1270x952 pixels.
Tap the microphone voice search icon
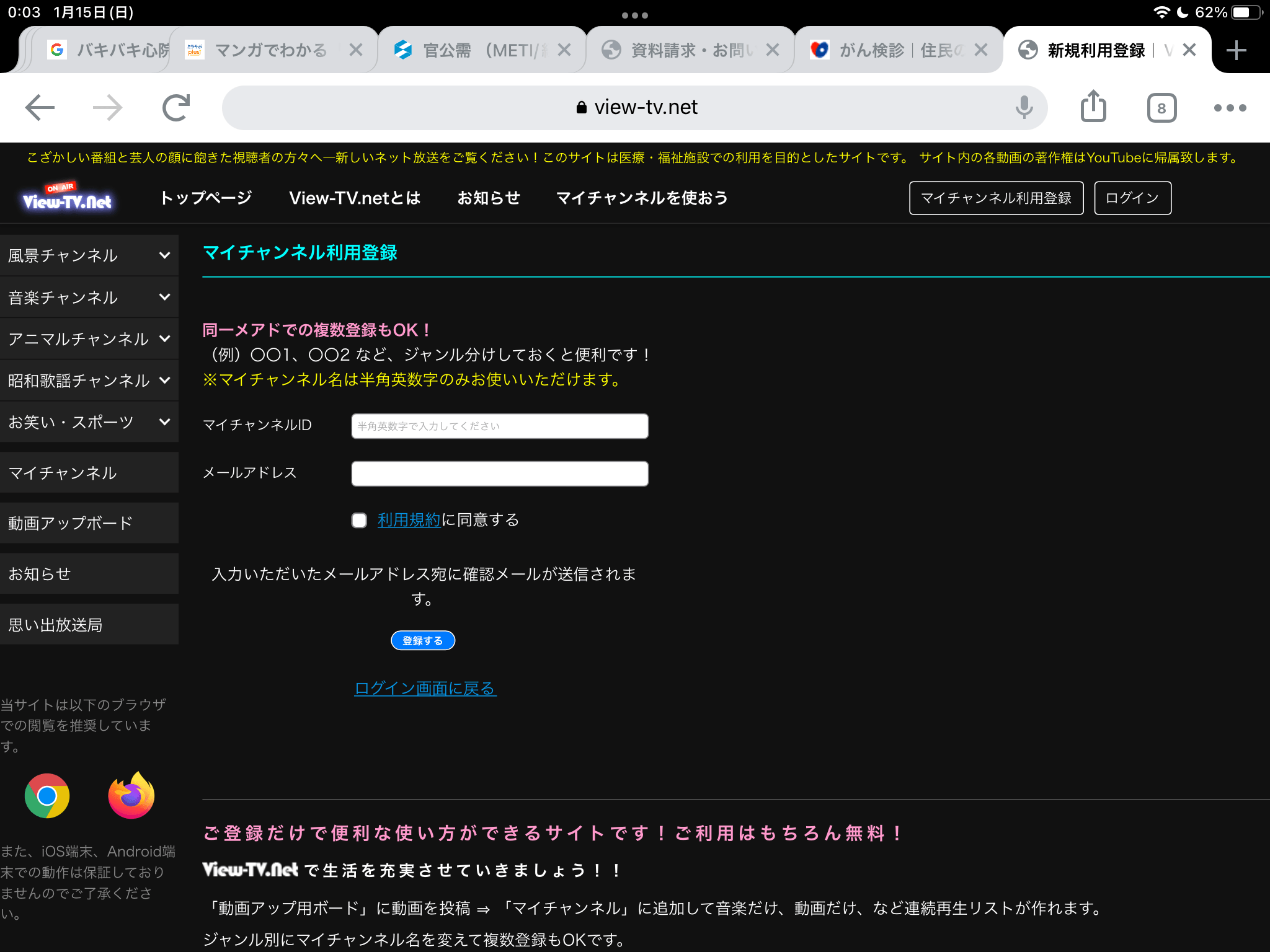(x=1024, y=108)
